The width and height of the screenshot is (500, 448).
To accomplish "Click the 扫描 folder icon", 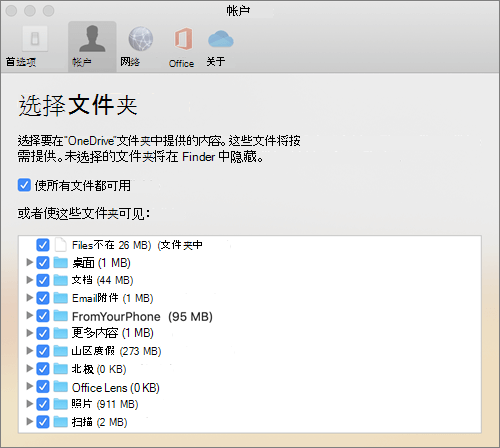I will pyautogui.click(x=61, y=422).
